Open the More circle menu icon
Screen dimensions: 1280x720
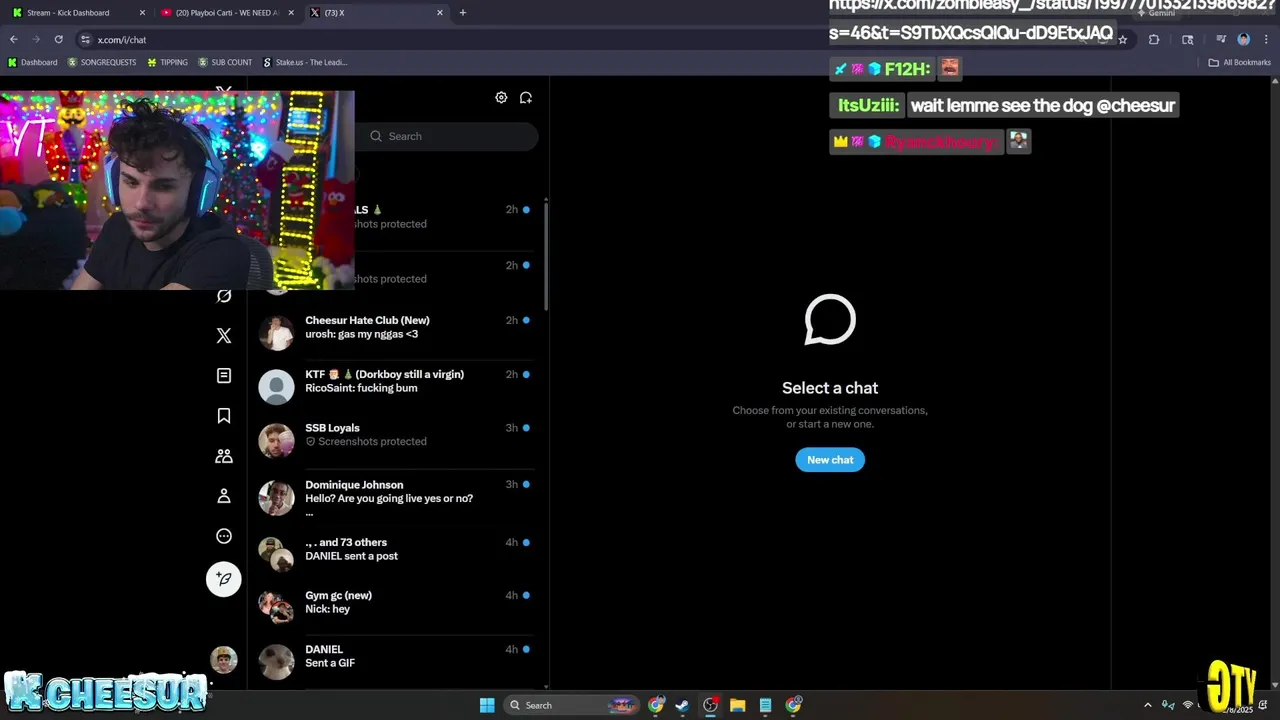click(x=224, y=536)
